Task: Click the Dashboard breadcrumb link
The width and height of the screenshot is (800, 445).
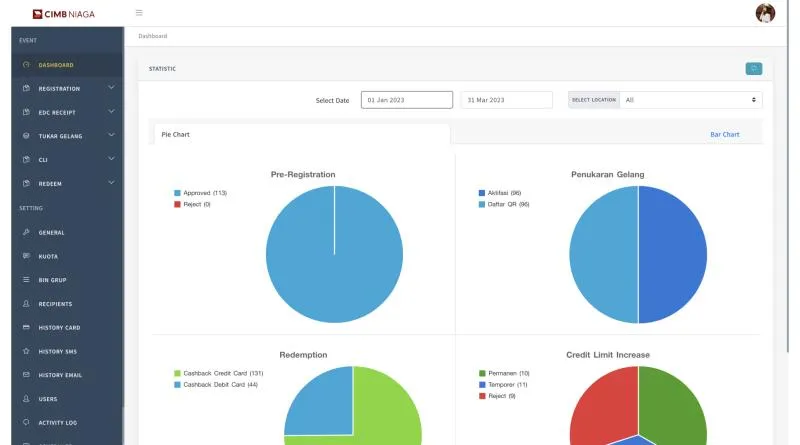Action: coord(153,36)
